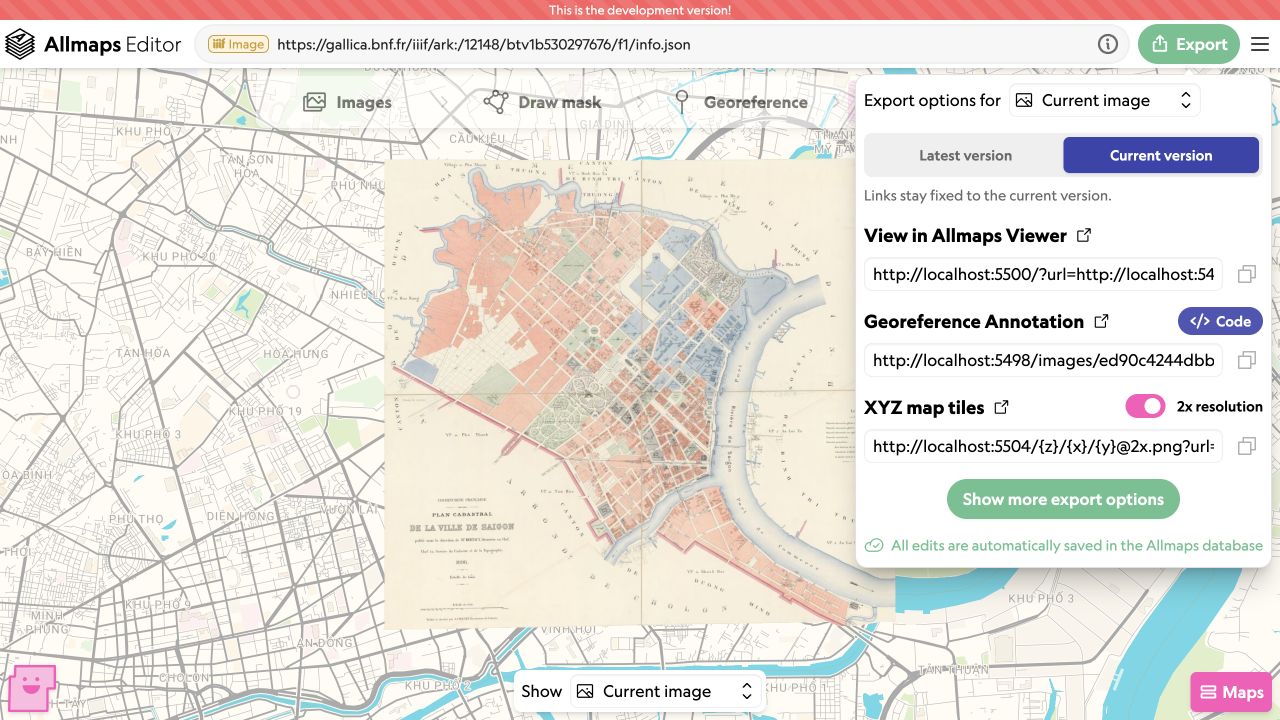
Task: Copy the Georeference Annotation URL
Action: [1247, 360]
